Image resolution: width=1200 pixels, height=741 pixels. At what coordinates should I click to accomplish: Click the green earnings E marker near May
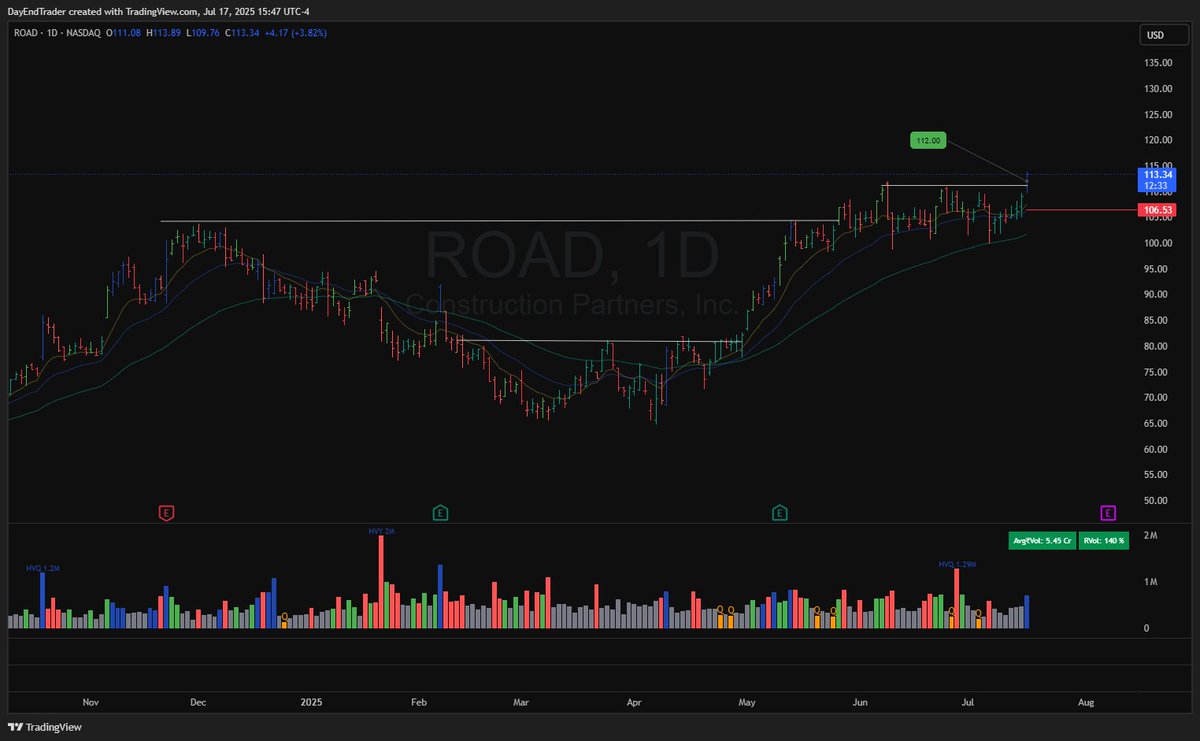[x=779, y=513]
